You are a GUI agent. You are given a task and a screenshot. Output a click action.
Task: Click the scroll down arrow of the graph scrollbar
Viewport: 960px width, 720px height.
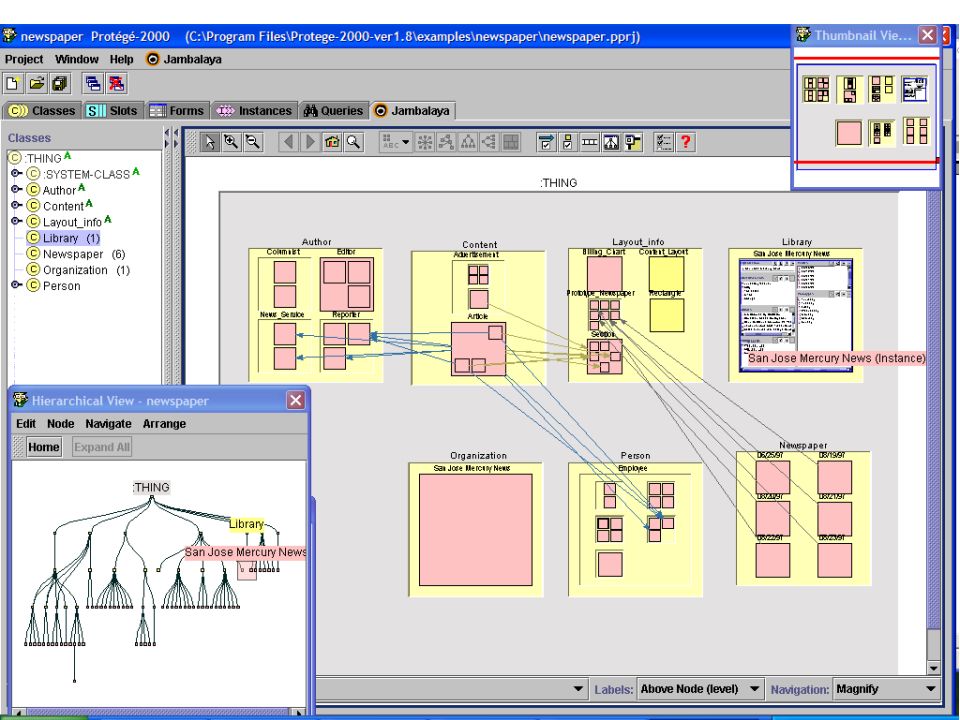pos(934,668)
